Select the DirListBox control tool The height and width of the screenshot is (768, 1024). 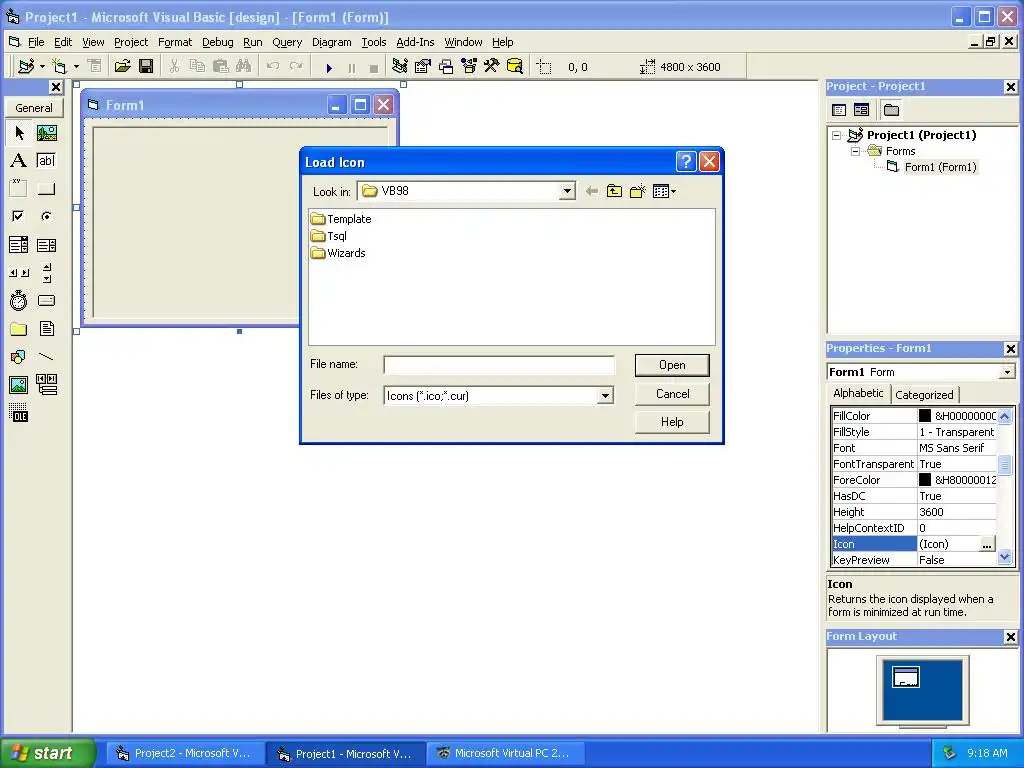(x=19, y=328)
